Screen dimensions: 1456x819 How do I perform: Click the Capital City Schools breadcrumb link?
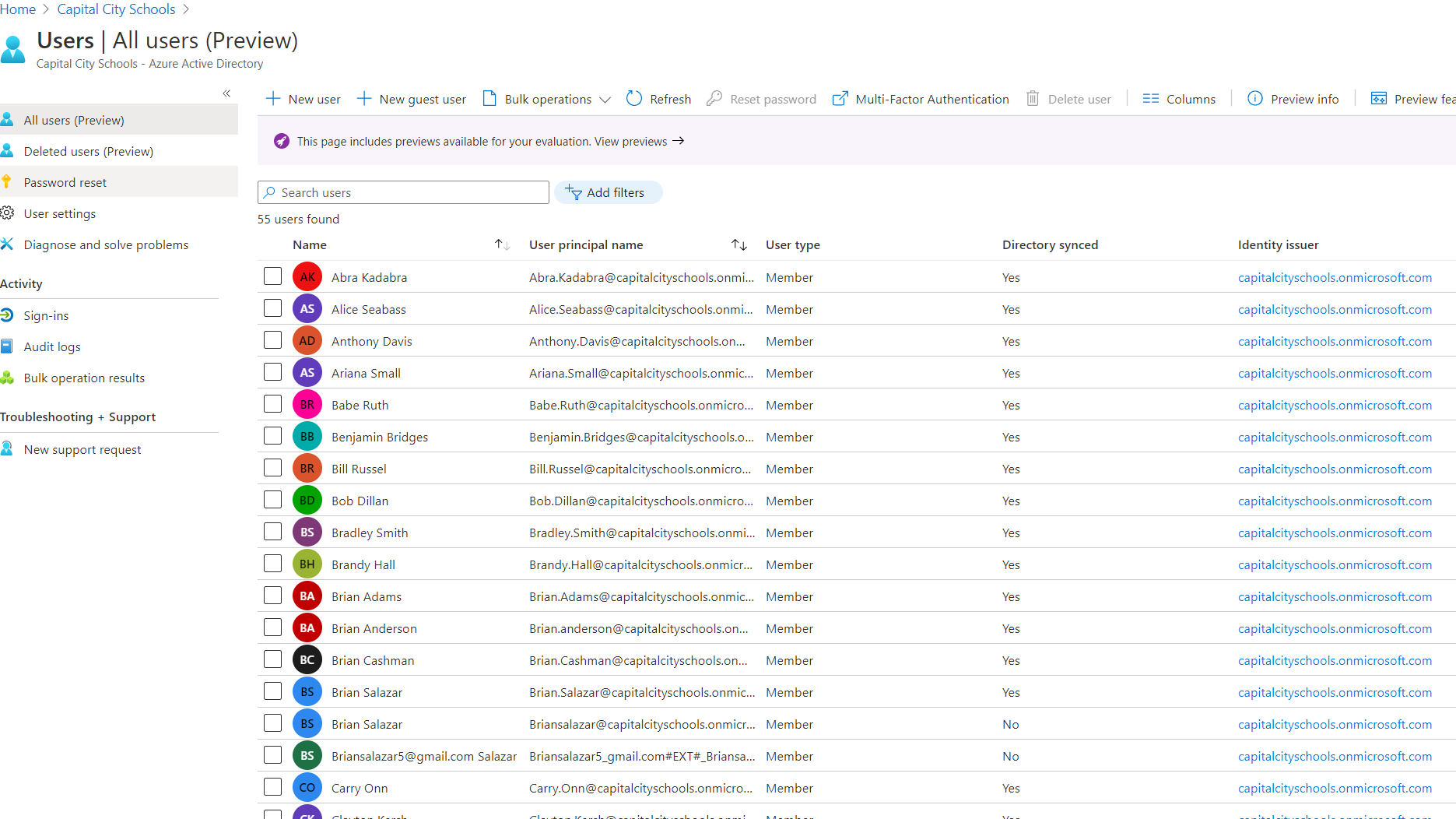[116, 9]
